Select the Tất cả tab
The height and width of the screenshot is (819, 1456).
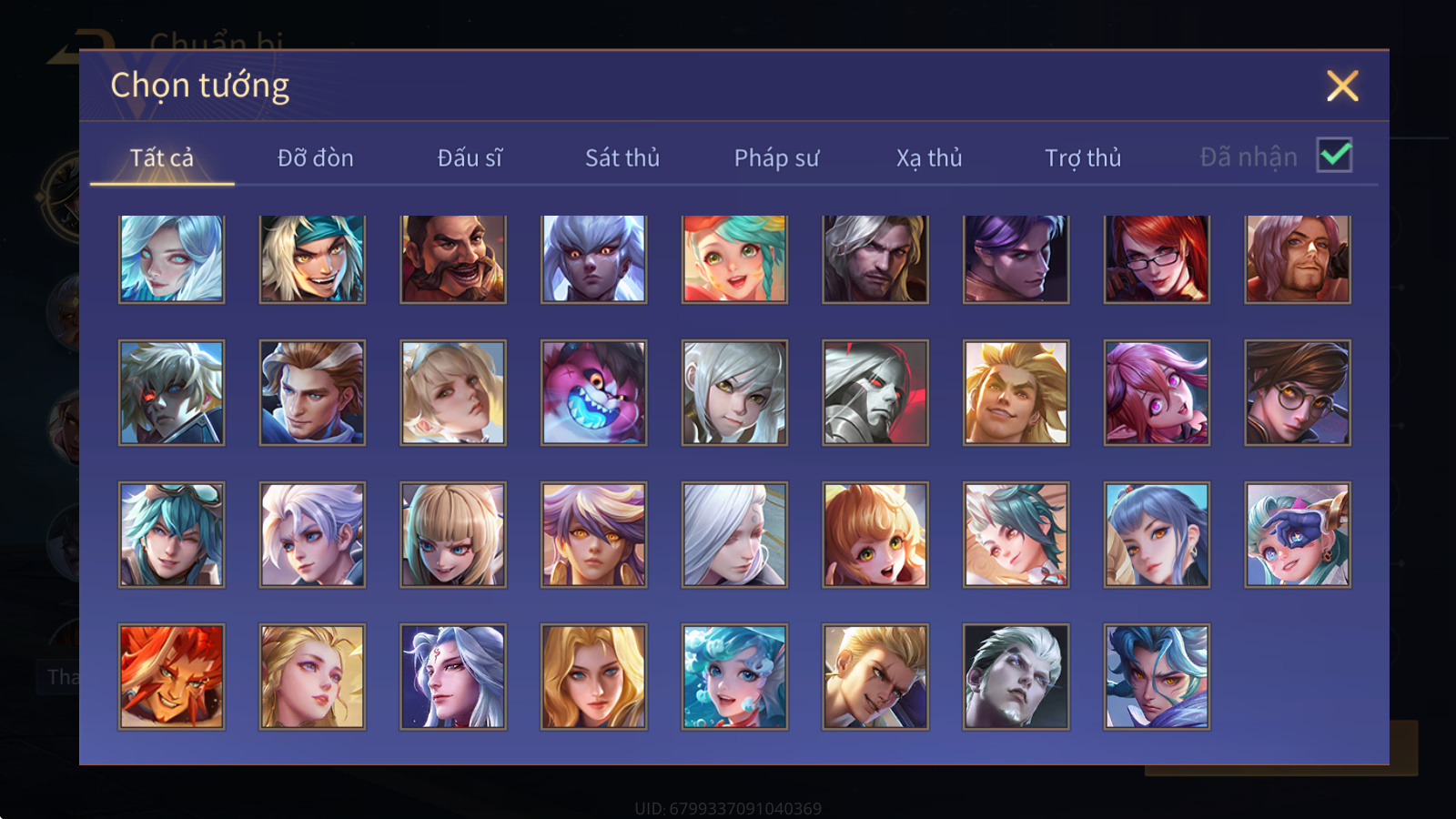(162, 157)
